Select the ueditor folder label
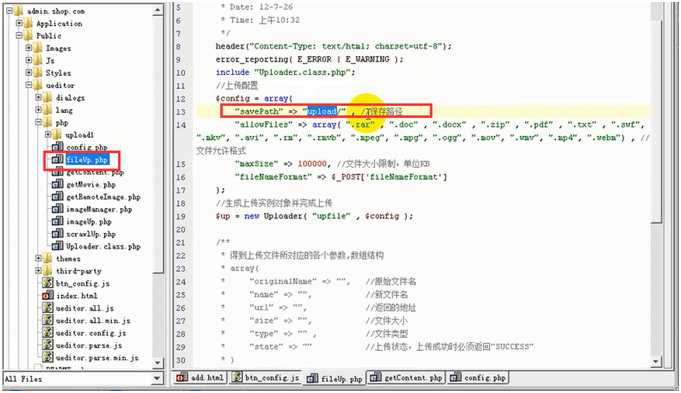 (x=60, y=85)
